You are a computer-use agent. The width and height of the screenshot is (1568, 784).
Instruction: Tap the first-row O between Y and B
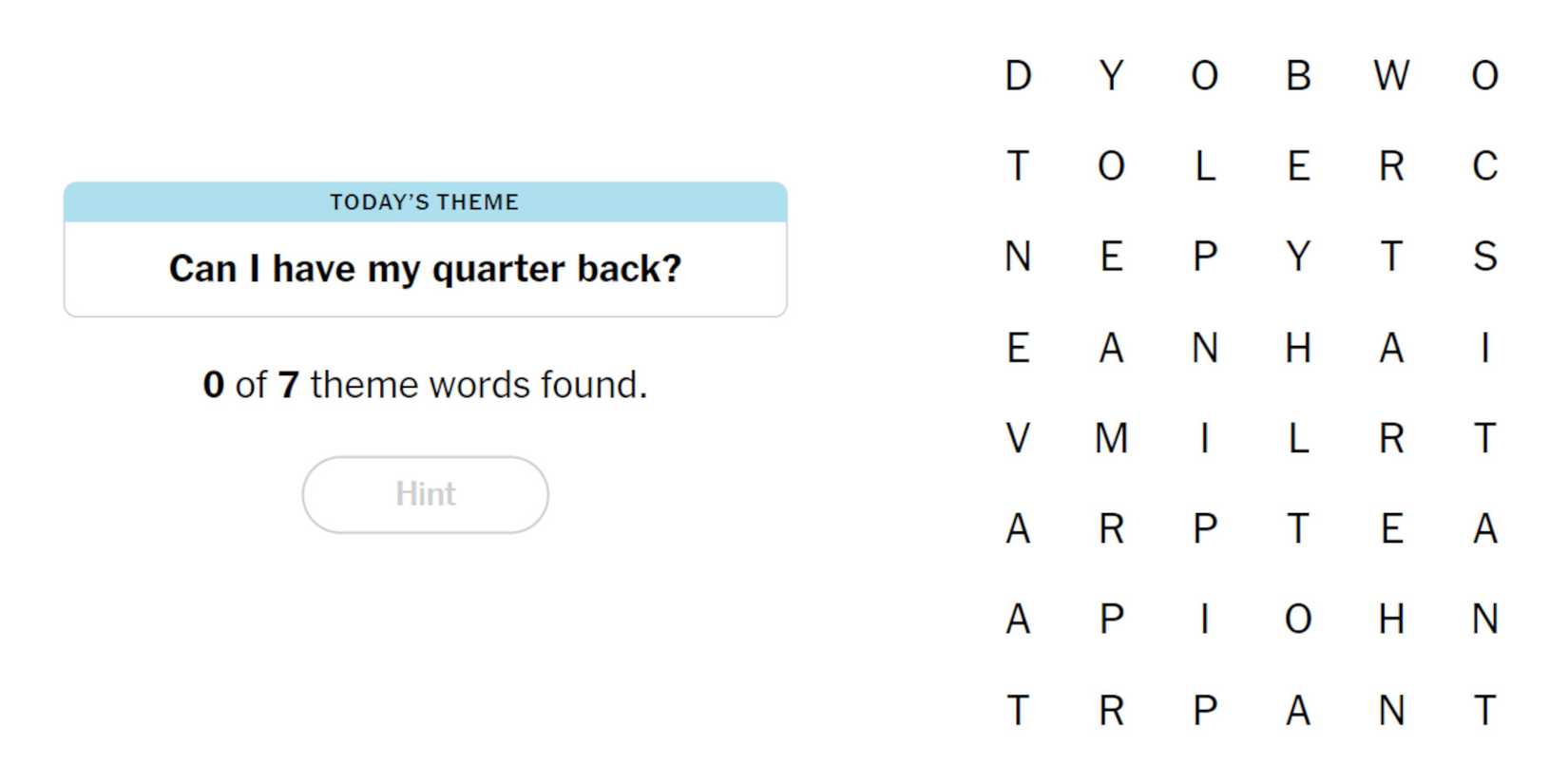point(1204,76)
